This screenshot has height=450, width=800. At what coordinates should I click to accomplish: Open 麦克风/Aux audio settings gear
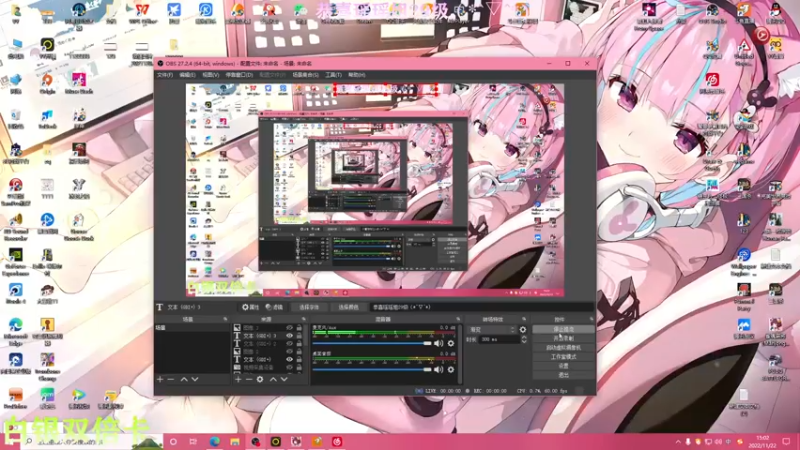pos(451,343)
